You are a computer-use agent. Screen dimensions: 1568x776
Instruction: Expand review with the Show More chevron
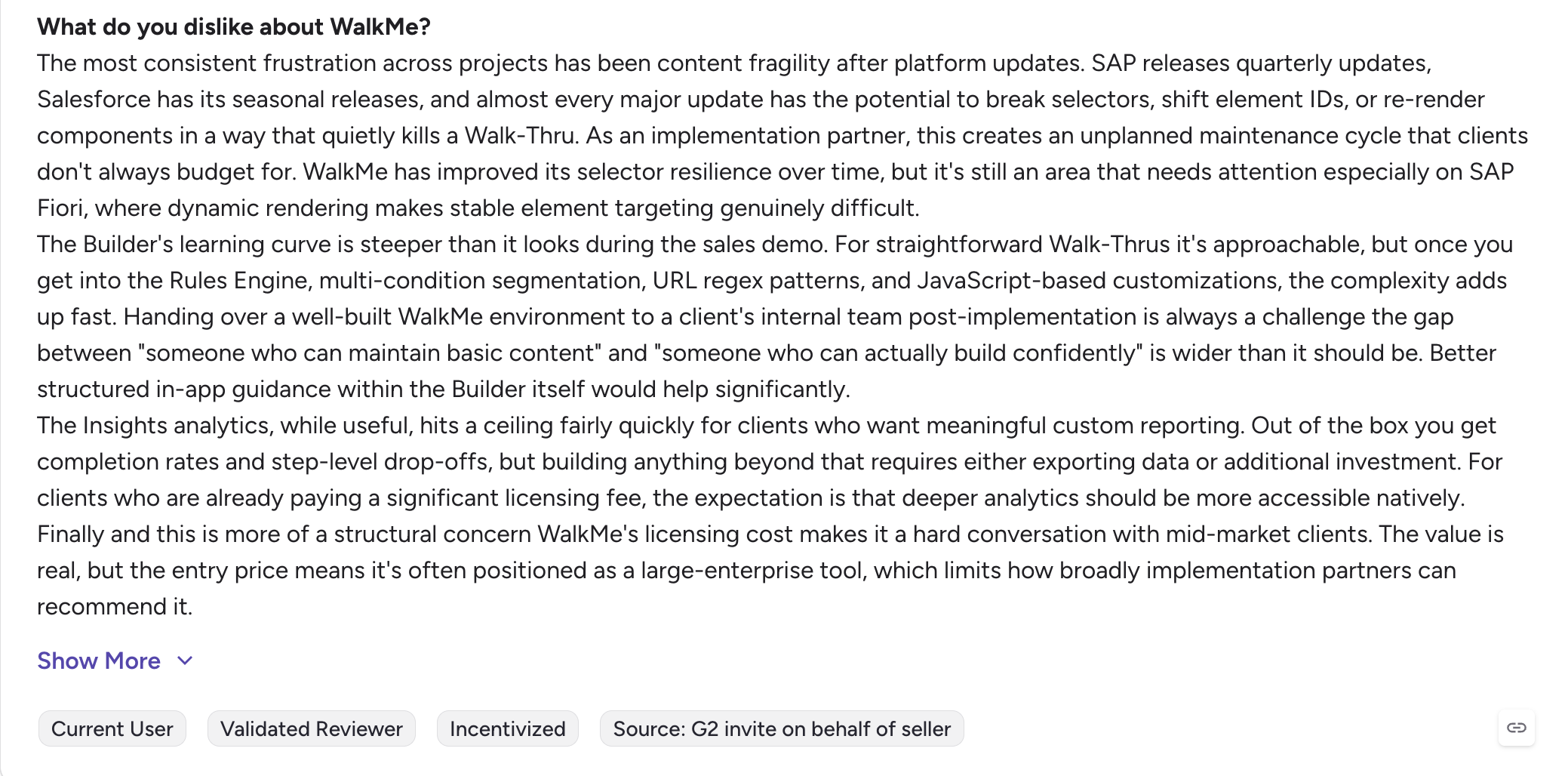[x=185, y=661]
